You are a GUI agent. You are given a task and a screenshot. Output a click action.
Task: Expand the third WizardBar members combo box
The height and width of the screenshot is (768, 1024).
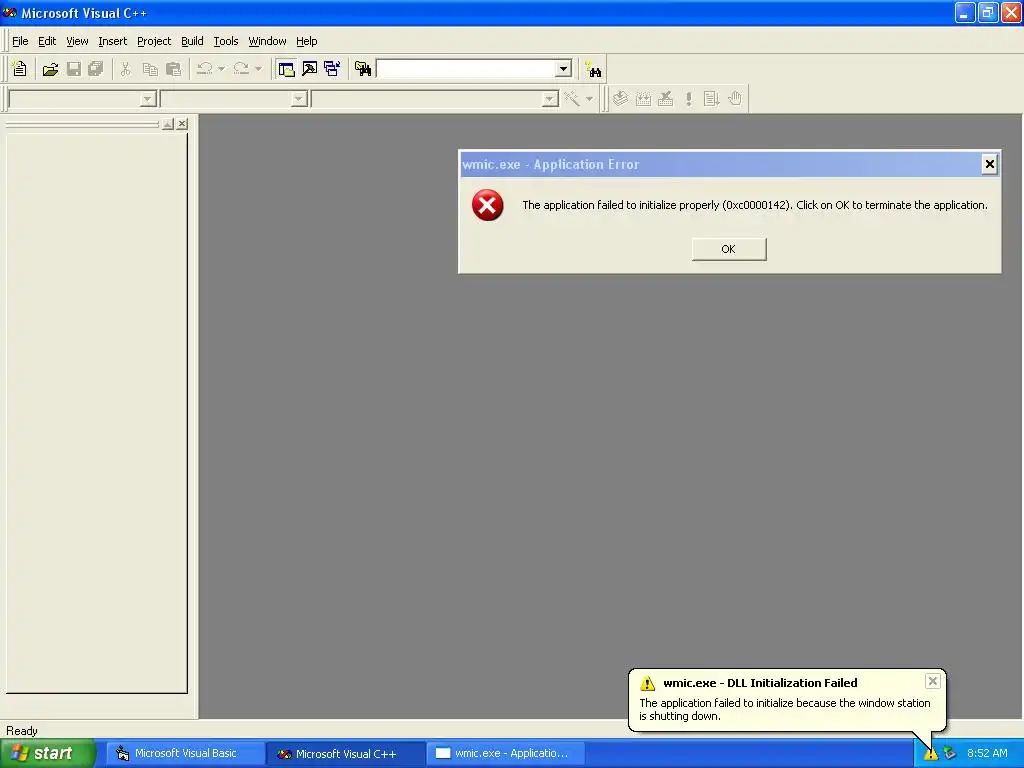click(x=550, y=99)
